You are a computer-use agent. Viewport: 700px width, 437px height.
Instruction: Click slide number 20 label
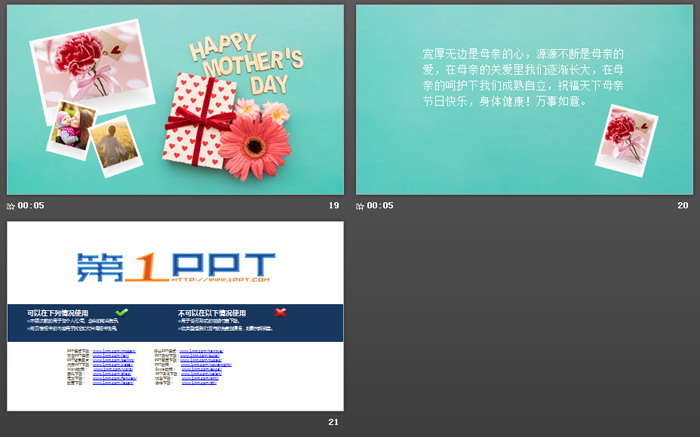[x=683, y=205]
